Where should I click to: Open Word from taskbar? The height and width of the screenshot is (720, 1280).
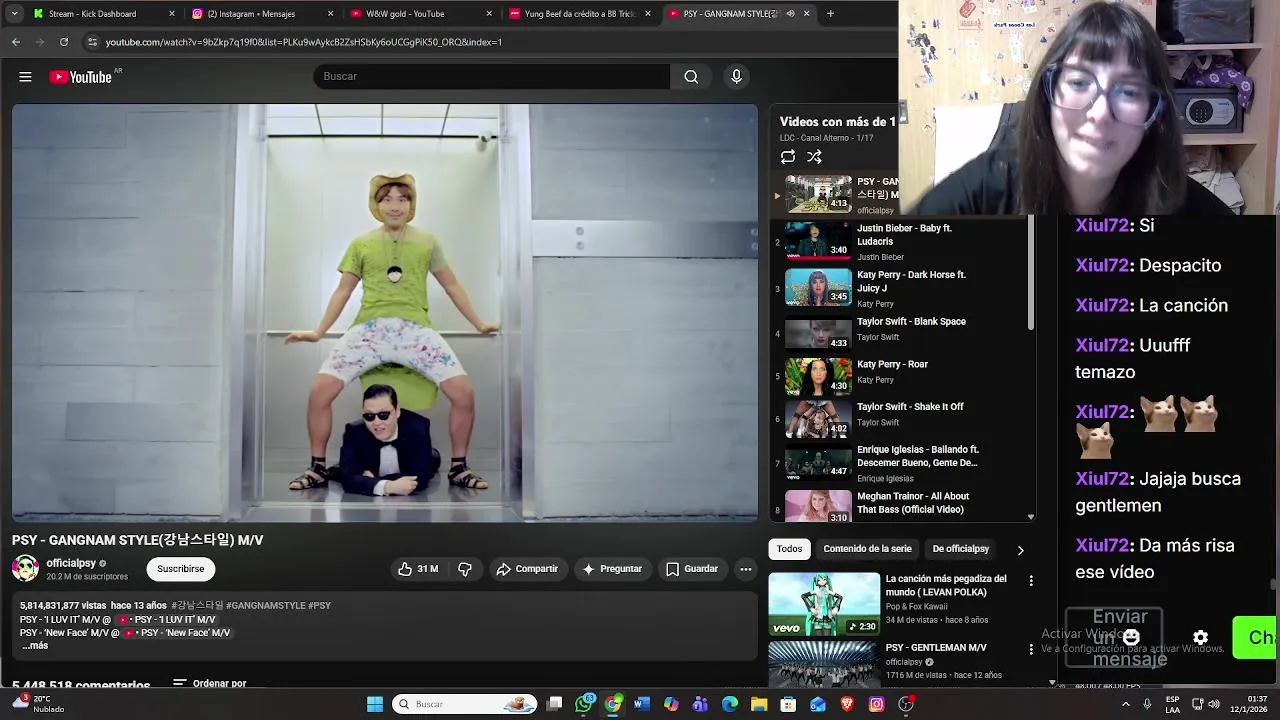pyautogui.click(x=642, y=704)
